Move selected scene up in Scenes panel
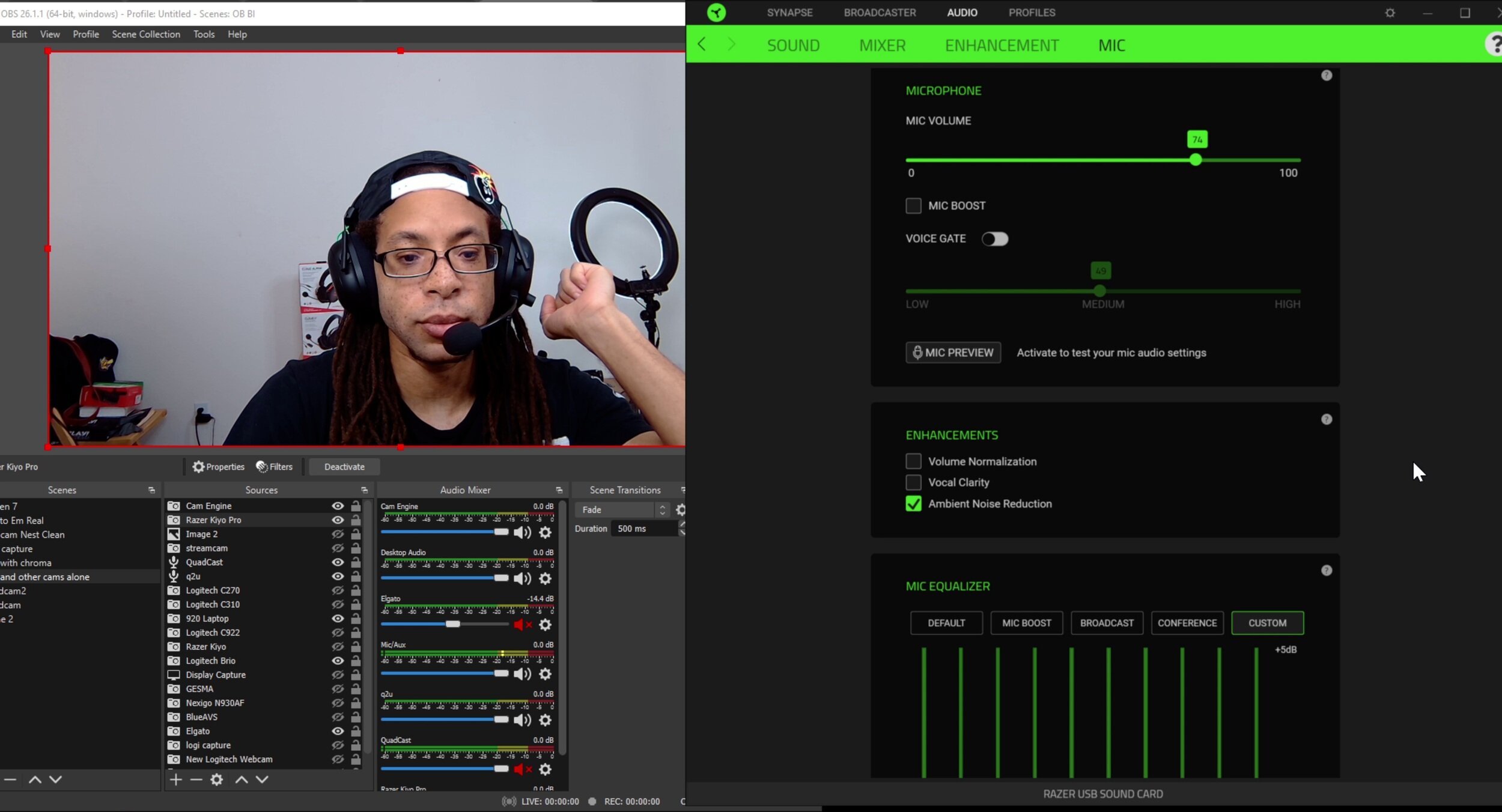1502x812 pixels. (x=35, y=780)
